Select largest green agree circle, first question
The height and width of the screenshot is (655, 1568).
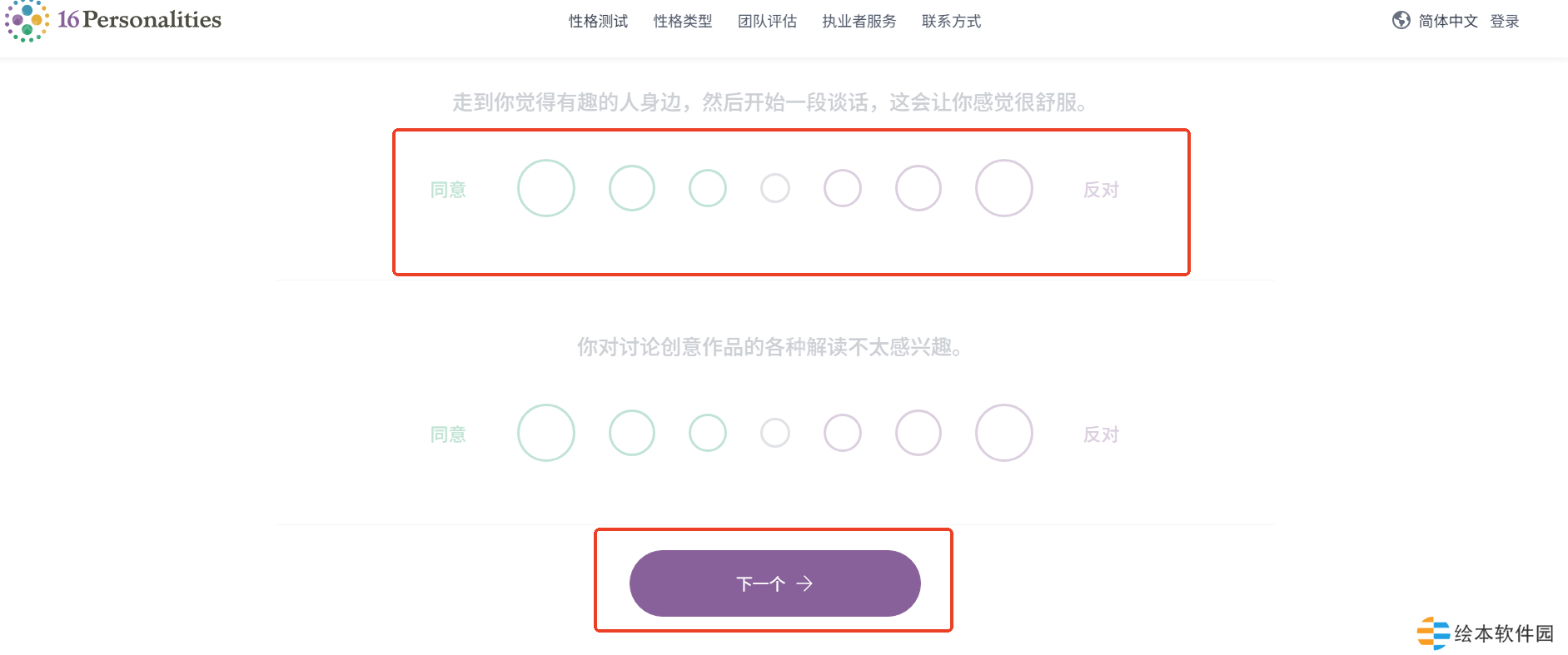tap(546, 188)
